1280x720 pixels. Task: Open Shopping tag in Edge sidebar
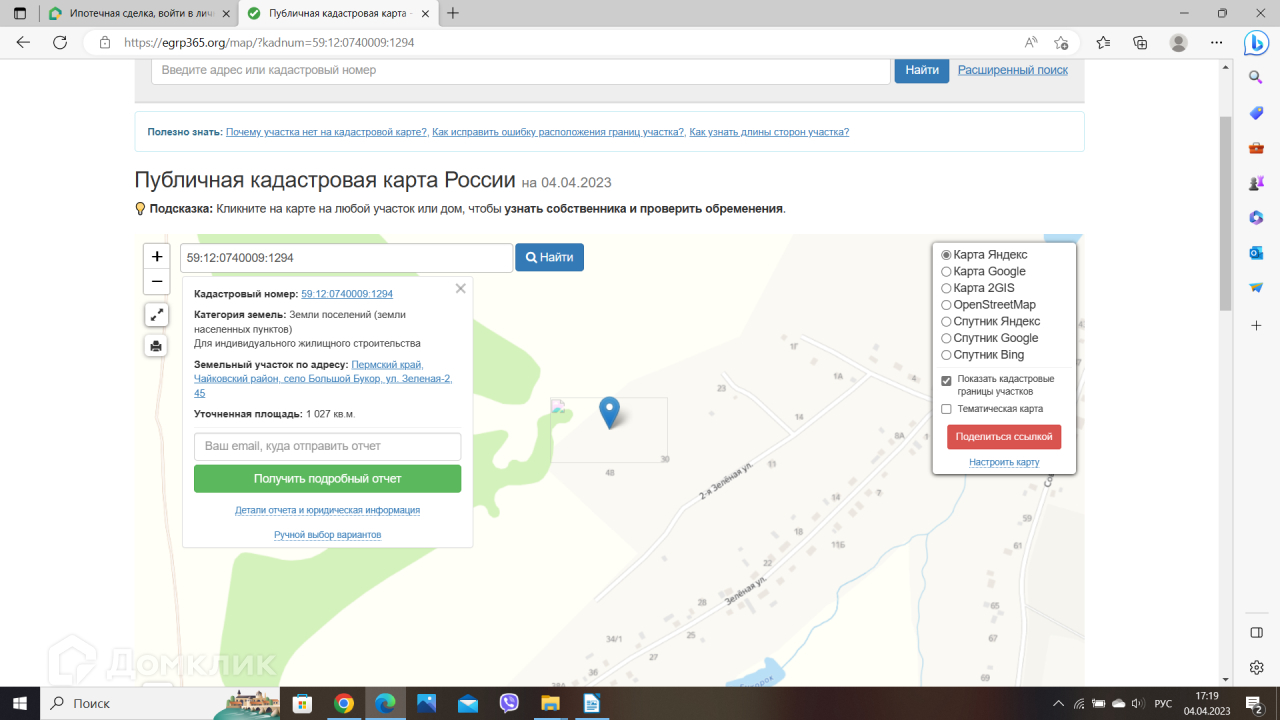point(1256,113)
